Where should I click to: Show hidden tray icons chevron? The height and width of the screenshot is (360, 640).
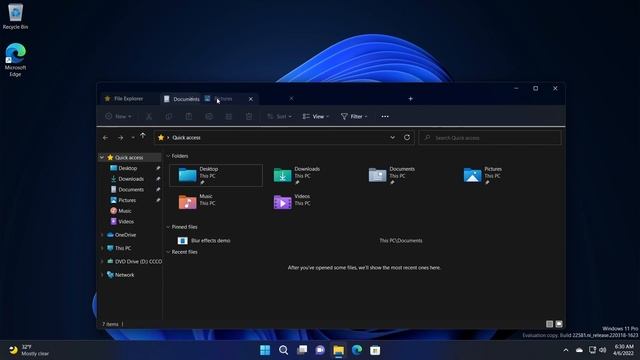[x=566, y=350]
